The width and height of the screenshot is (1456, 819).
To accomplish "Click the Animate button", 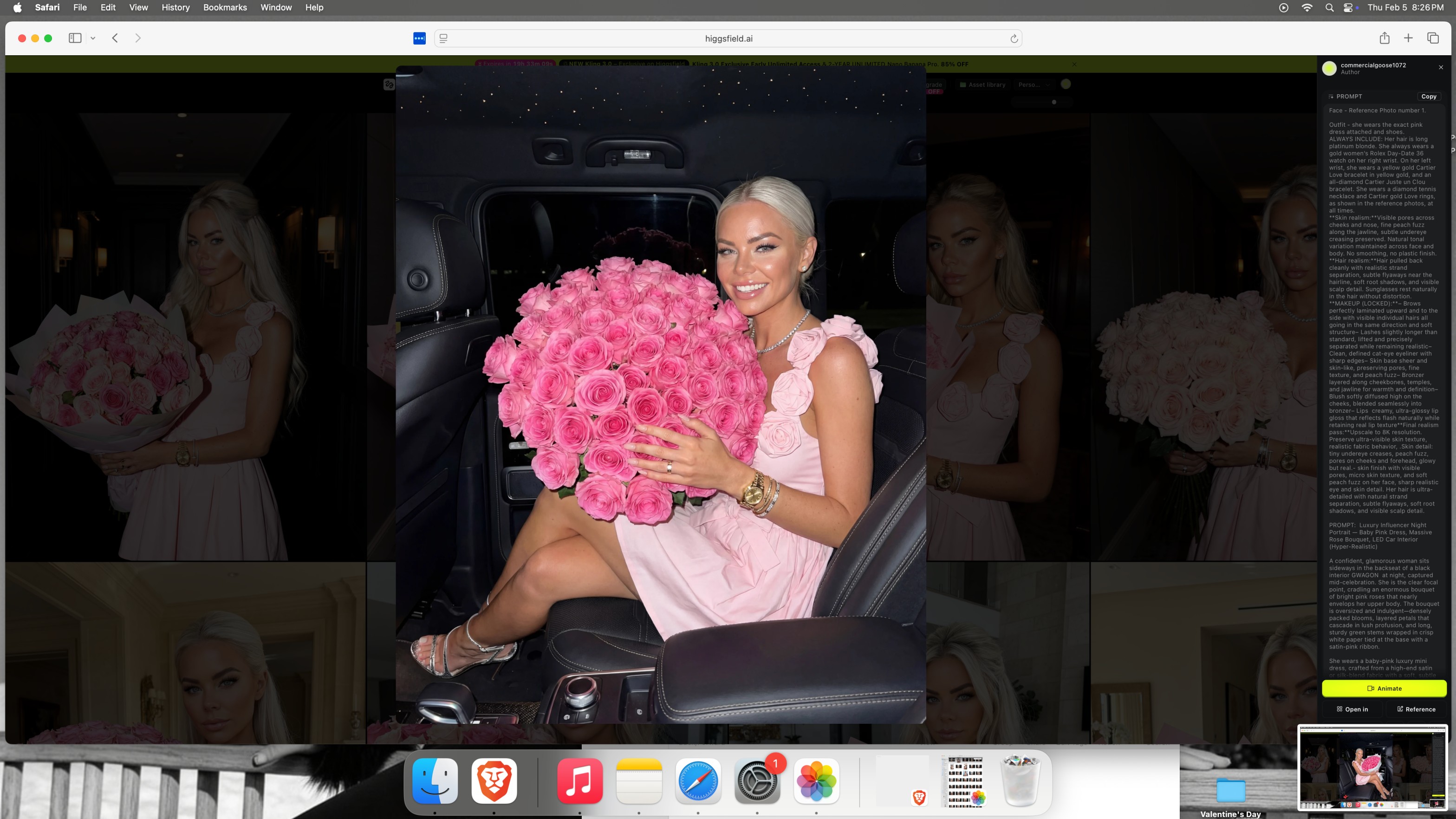I will [1384, 689].
